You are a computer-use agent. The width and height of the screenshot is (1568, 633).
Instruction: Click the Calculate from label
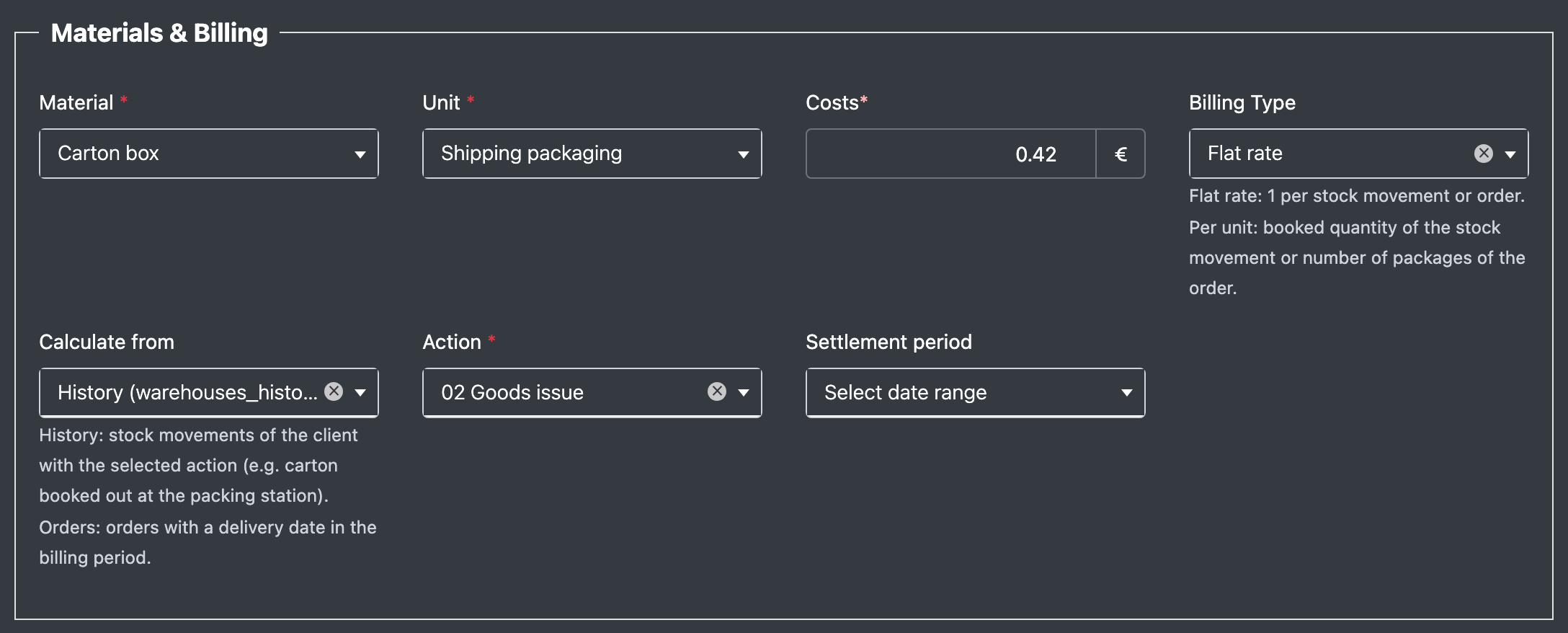[107, 342]
